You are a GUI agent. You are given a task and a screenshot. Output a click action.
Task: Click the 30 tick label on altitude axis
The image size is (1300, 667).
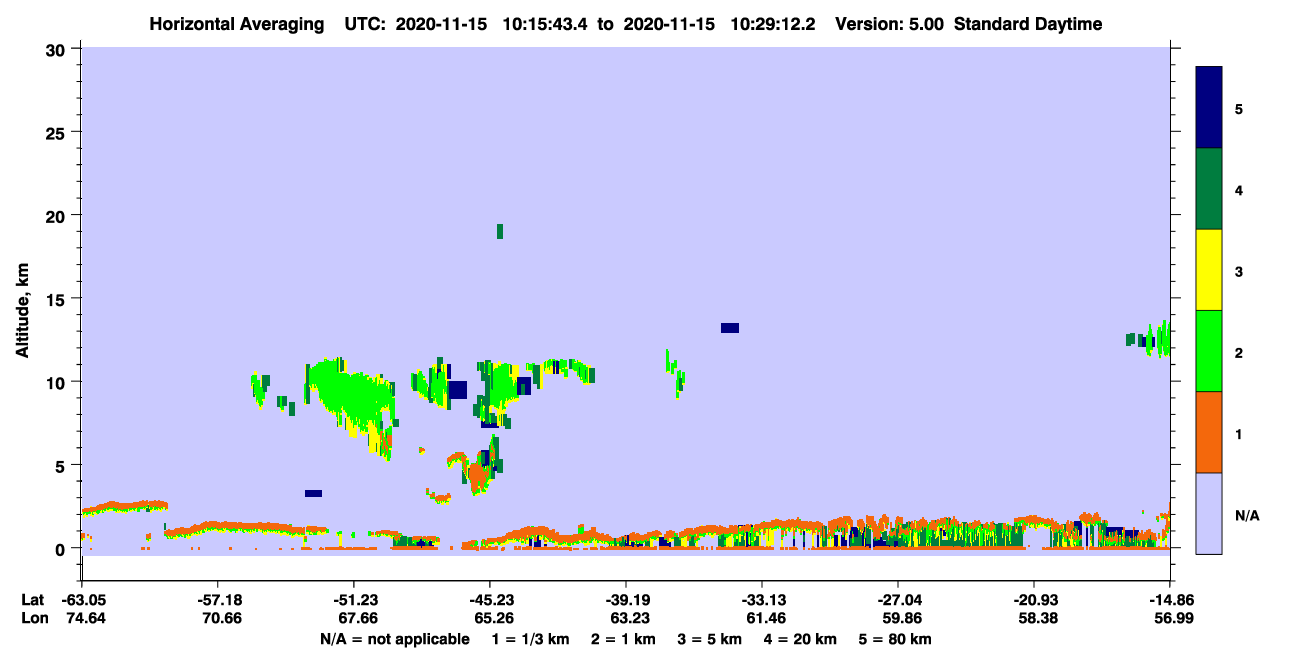click(x=56, y=49)
